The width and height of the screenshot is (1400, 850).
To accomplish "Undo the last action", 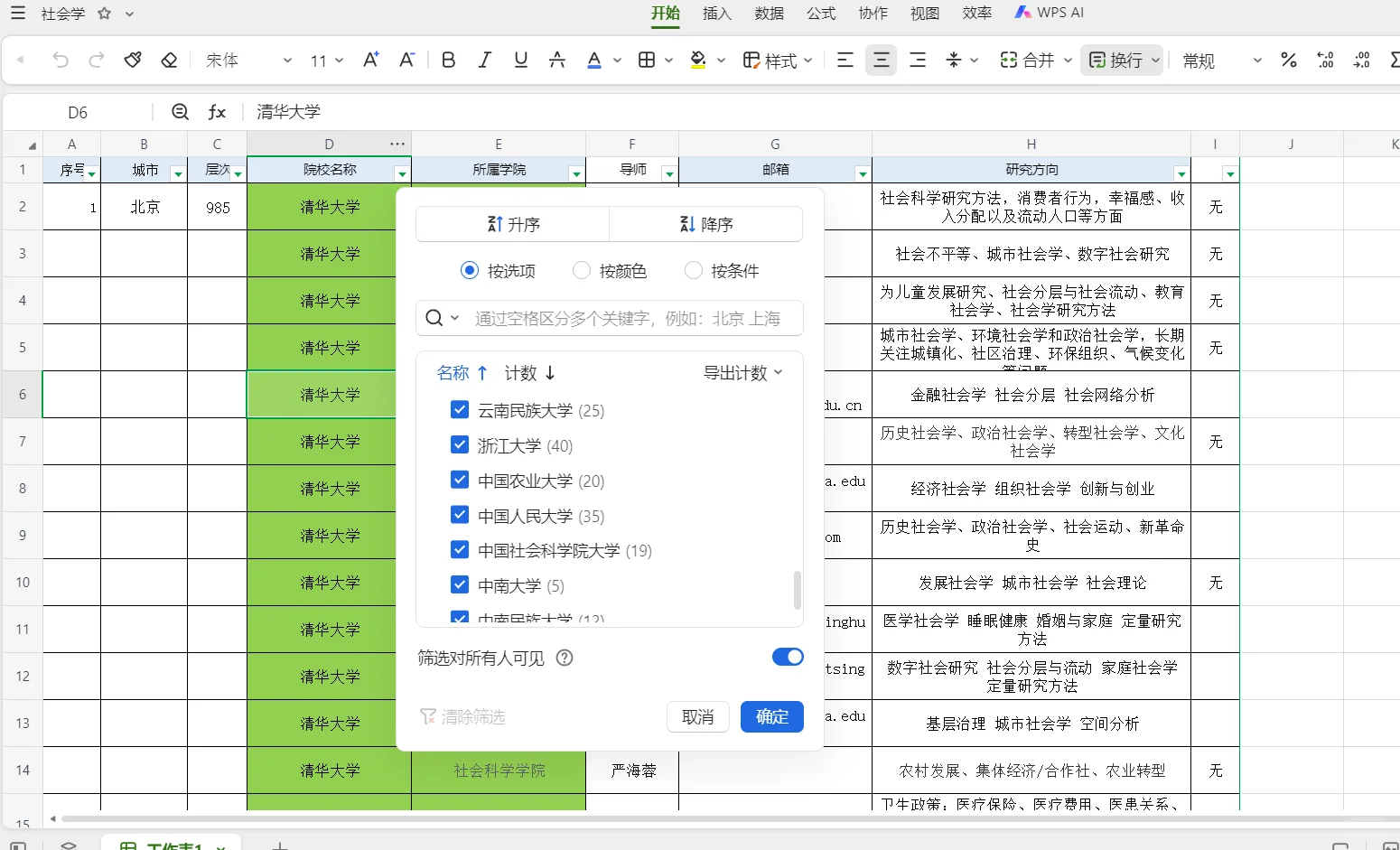I will click(61, 61).
